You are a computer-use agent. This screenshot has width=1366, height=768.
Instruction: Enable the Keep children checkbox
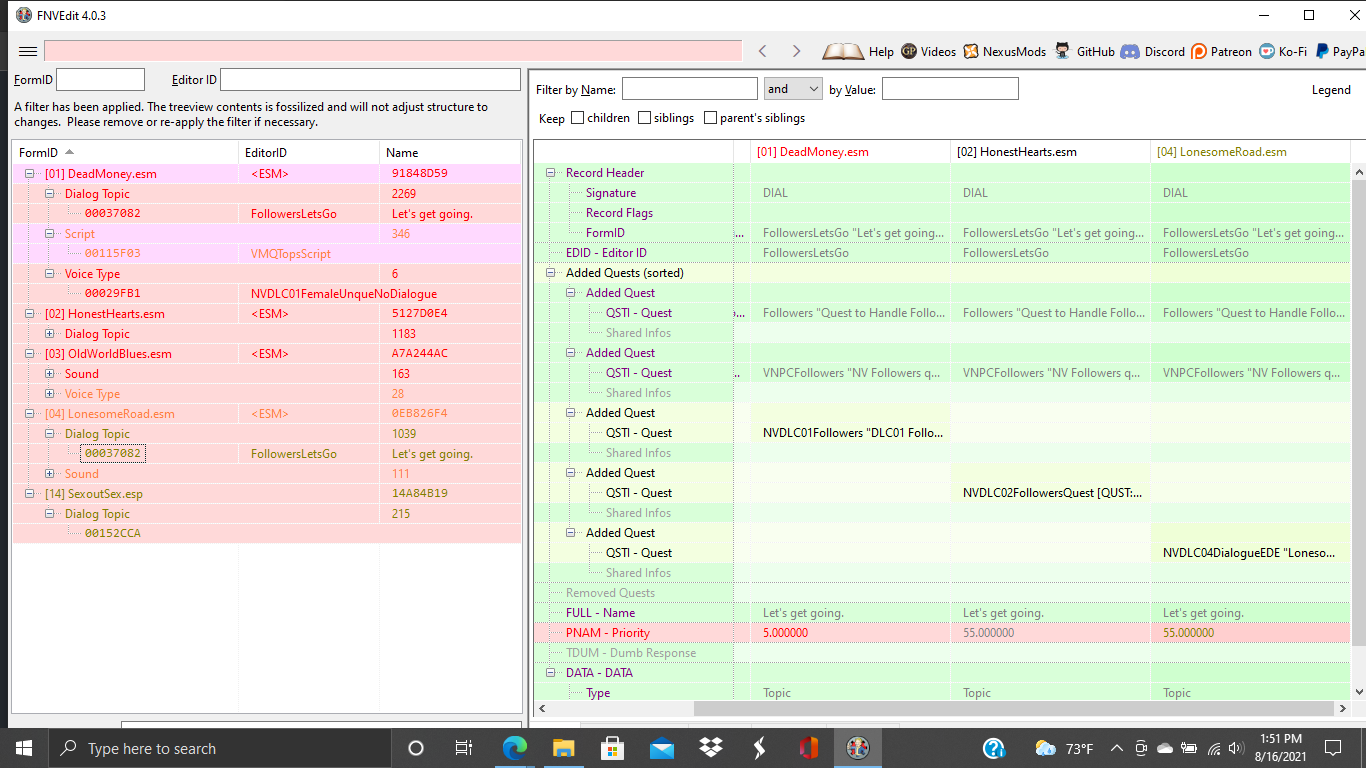click(577, 118)
